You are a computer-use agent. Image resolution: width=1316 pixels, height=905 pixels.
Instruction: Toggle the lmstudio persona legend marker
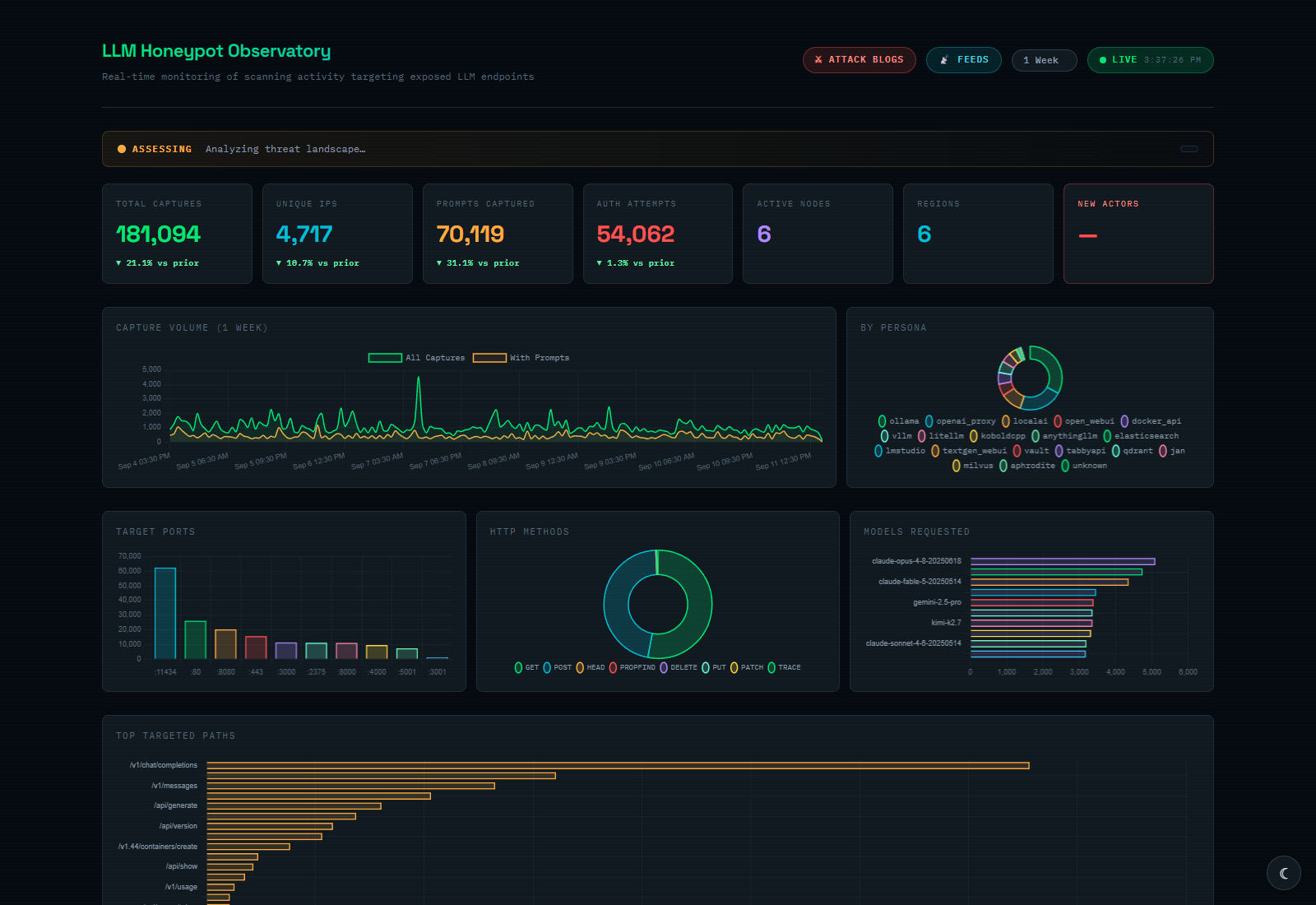pos(878,451)
